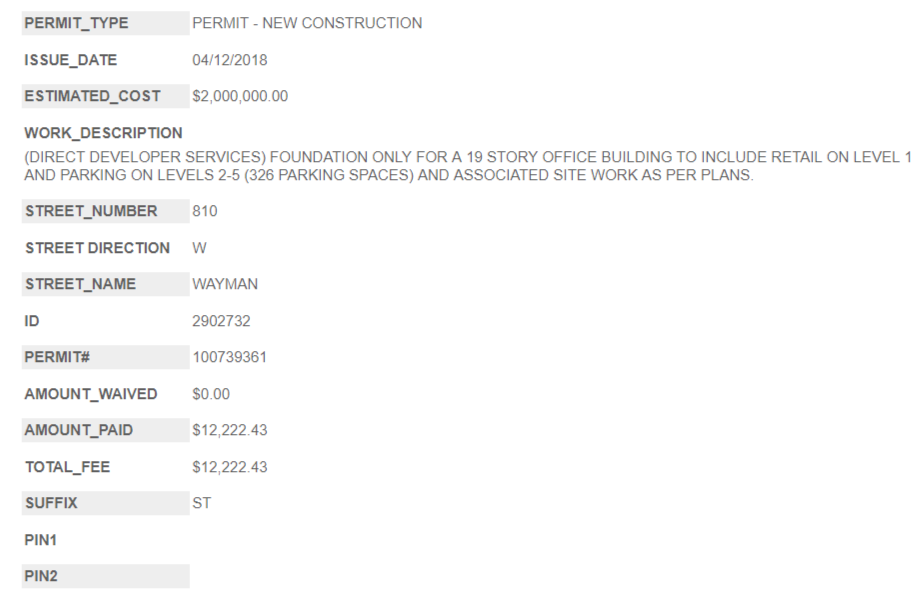917x605 pixels.
Task: Click the AMOUNT_WAIVED label
Action: 90,394
